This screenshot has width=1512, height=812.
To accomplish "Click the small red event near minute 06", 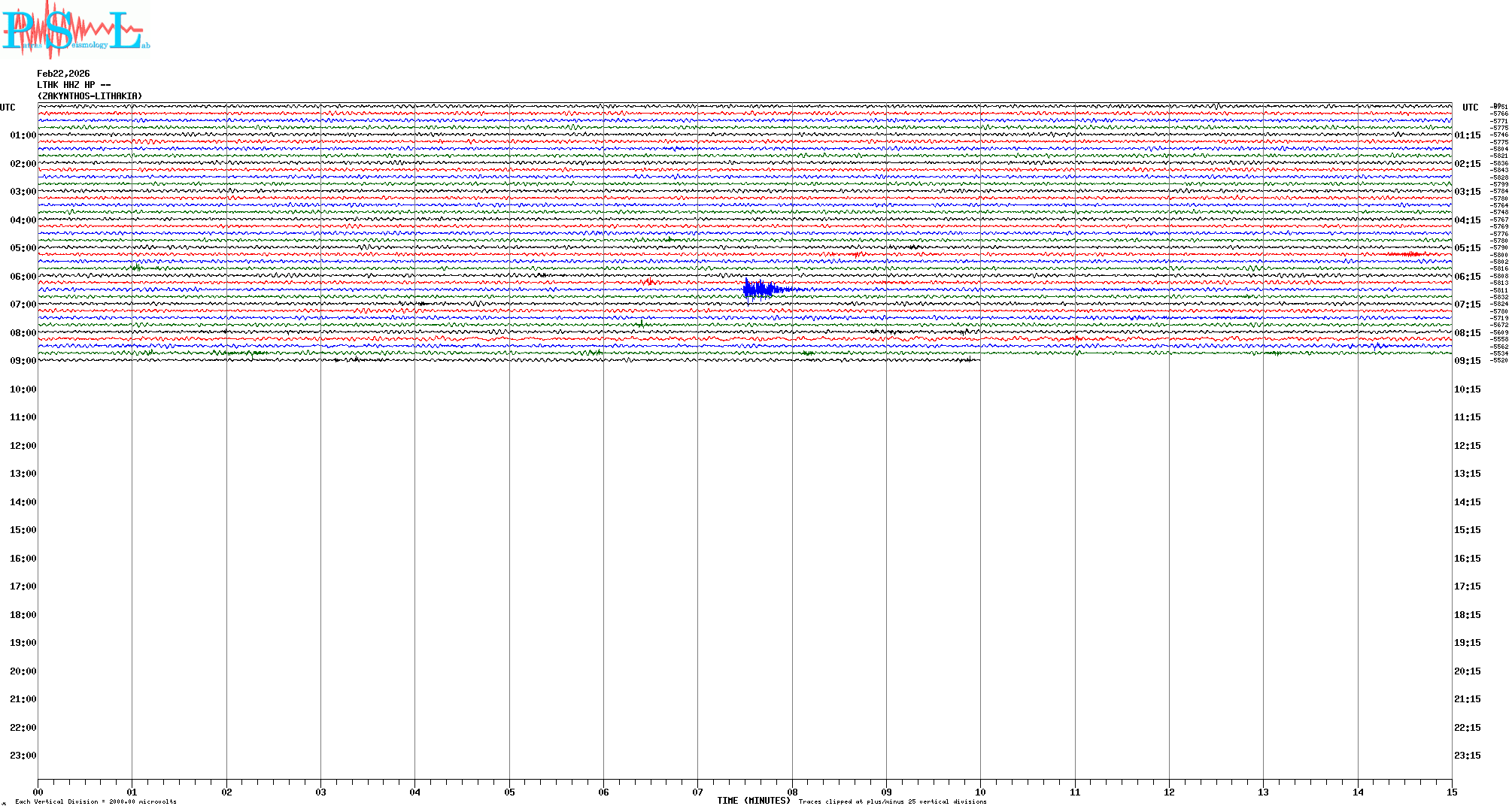I will click(x=649, y=282).
